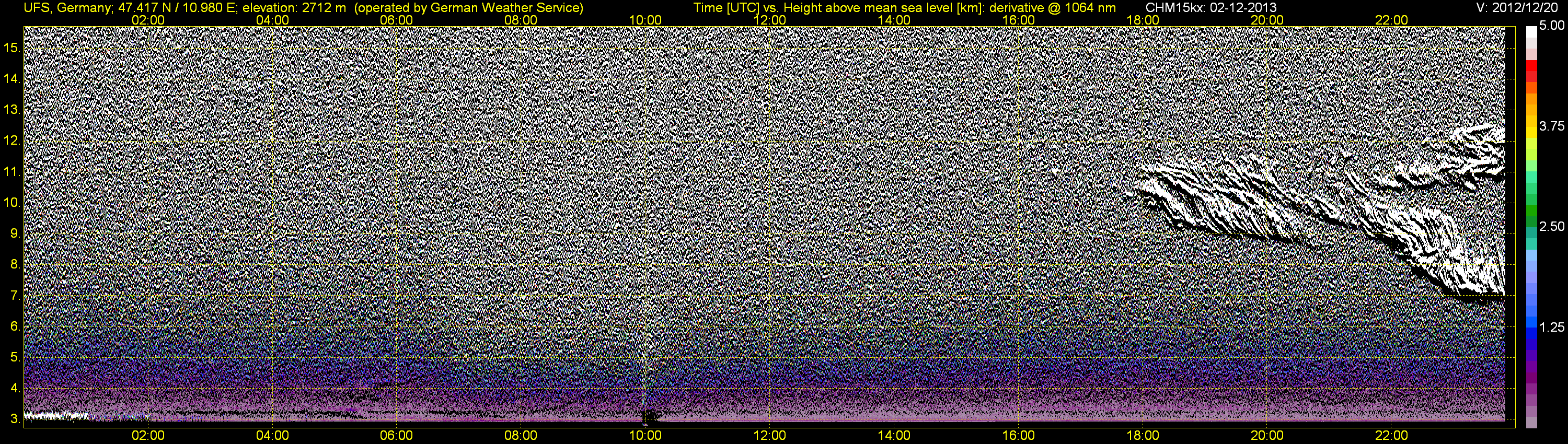Screen dimensions: 1568x444
Task: Click the 22:00 label on the top time axis
Action: click(x=1391, y=20)
